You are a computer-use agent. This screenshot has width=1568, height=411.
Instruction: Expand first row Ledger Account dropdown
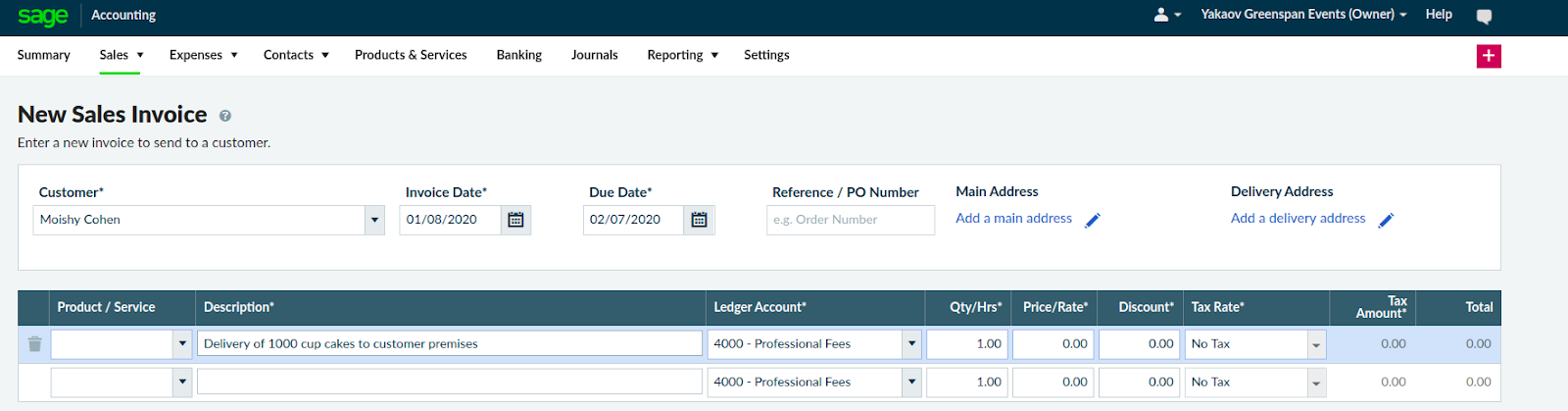tap(911, 344)
